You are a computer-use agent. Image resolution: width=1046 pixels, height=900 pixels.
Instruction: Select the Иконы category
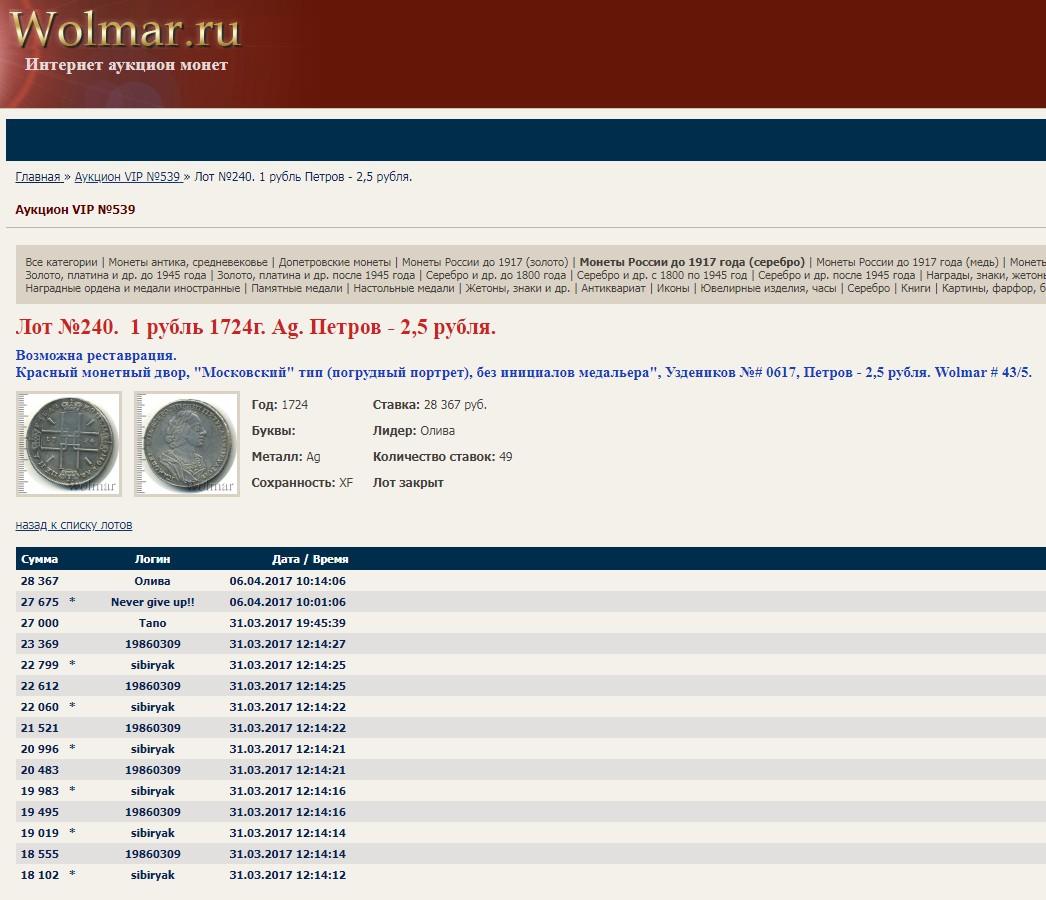(673, 288)
